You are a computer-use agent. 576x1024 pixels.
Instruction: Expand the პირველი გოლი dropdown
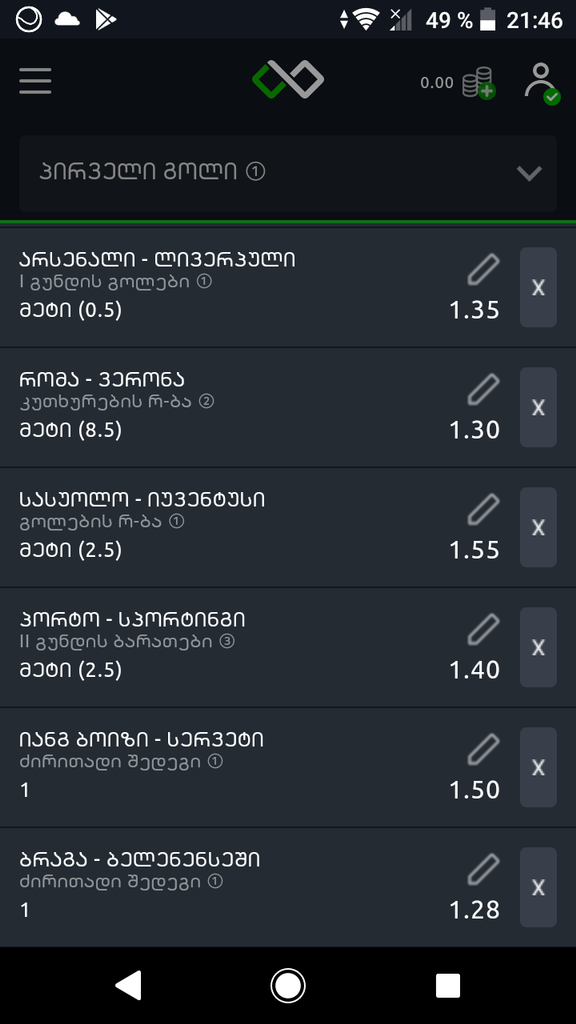288,173
